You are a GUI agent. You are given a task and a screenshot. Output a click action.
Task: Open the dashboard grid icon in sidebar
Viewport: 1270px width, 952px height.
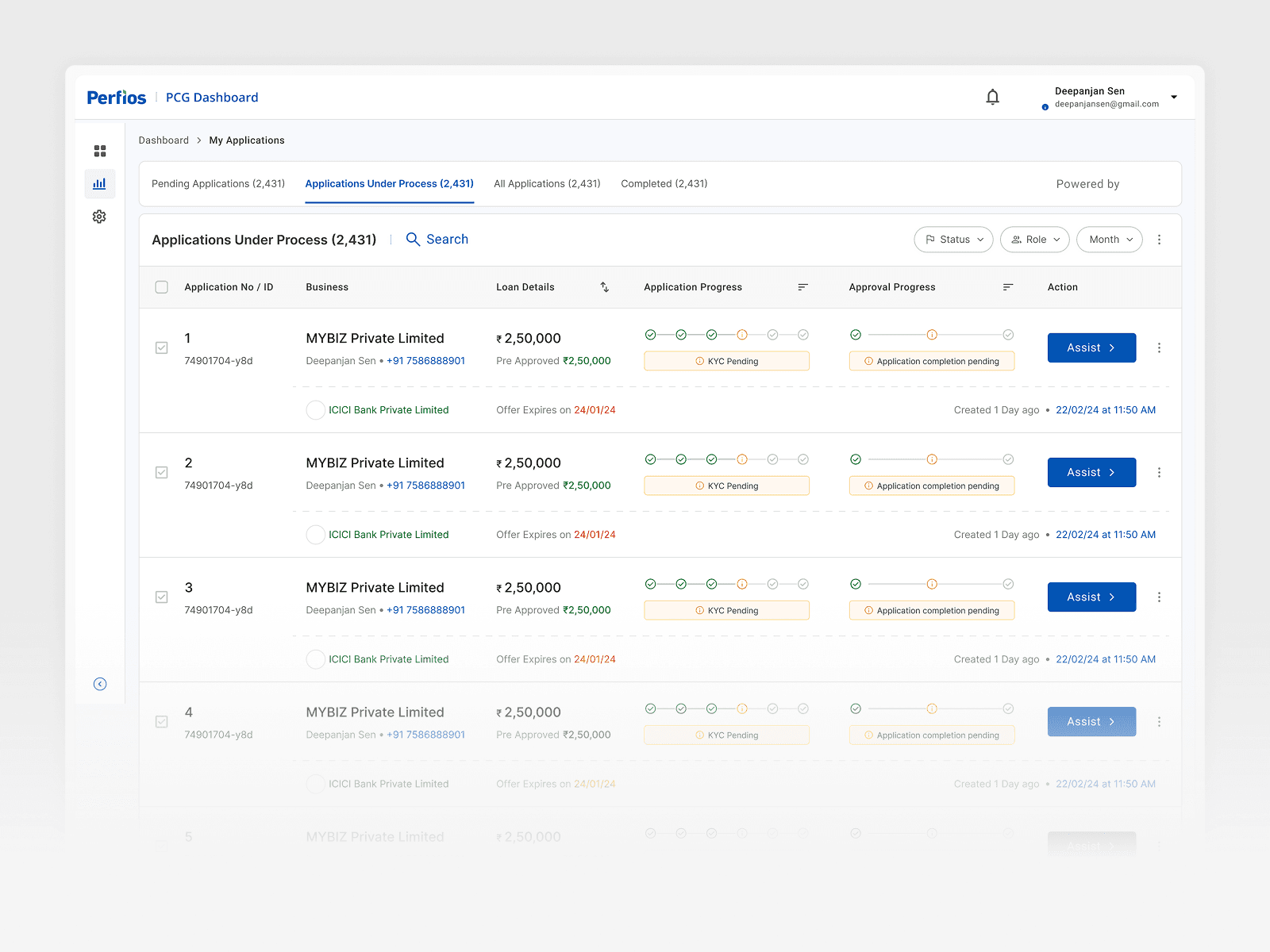pos(100,151)
